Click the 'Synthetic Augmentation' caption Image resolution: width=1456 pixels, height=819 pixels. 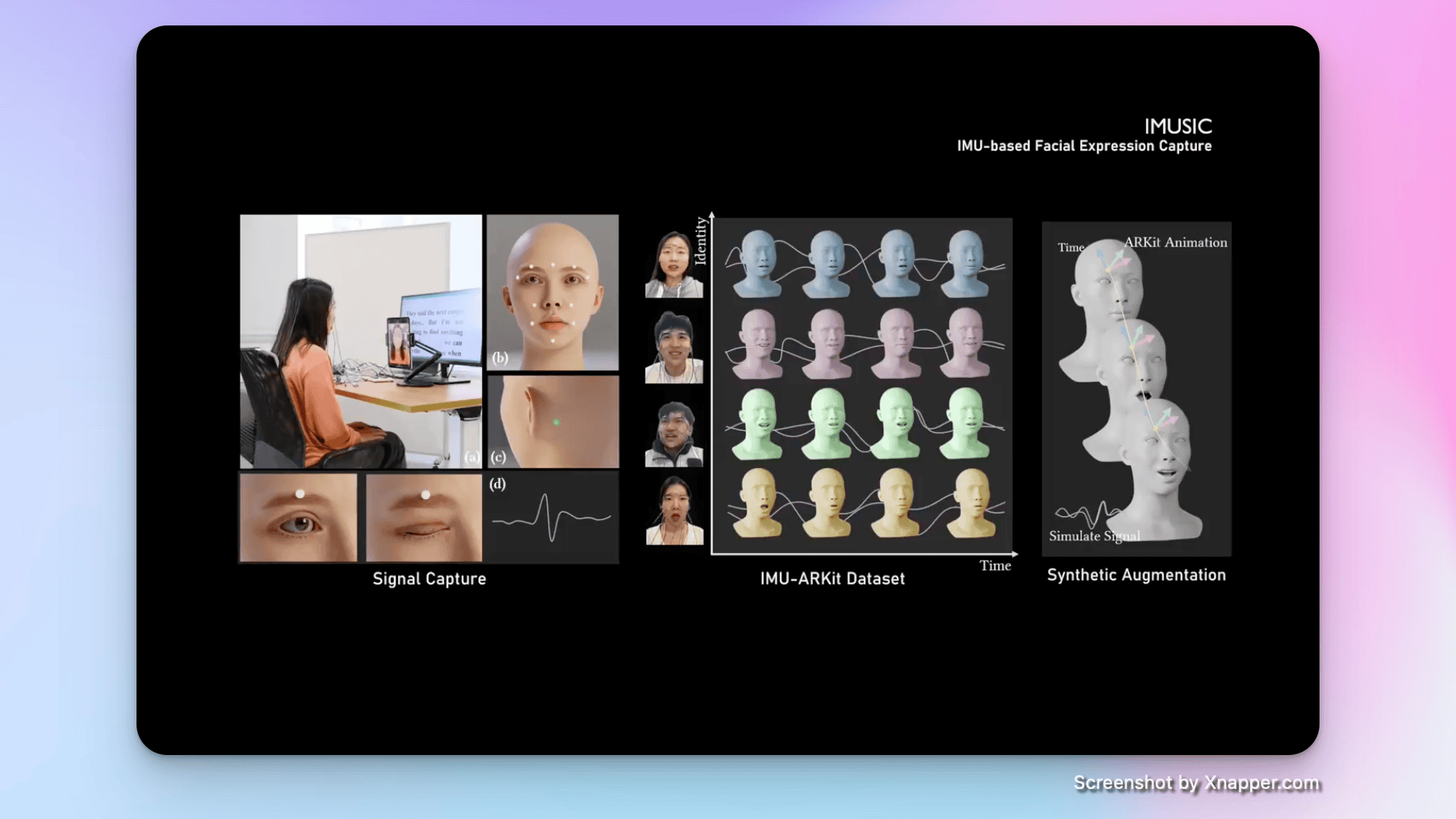tap(1136, 575)
